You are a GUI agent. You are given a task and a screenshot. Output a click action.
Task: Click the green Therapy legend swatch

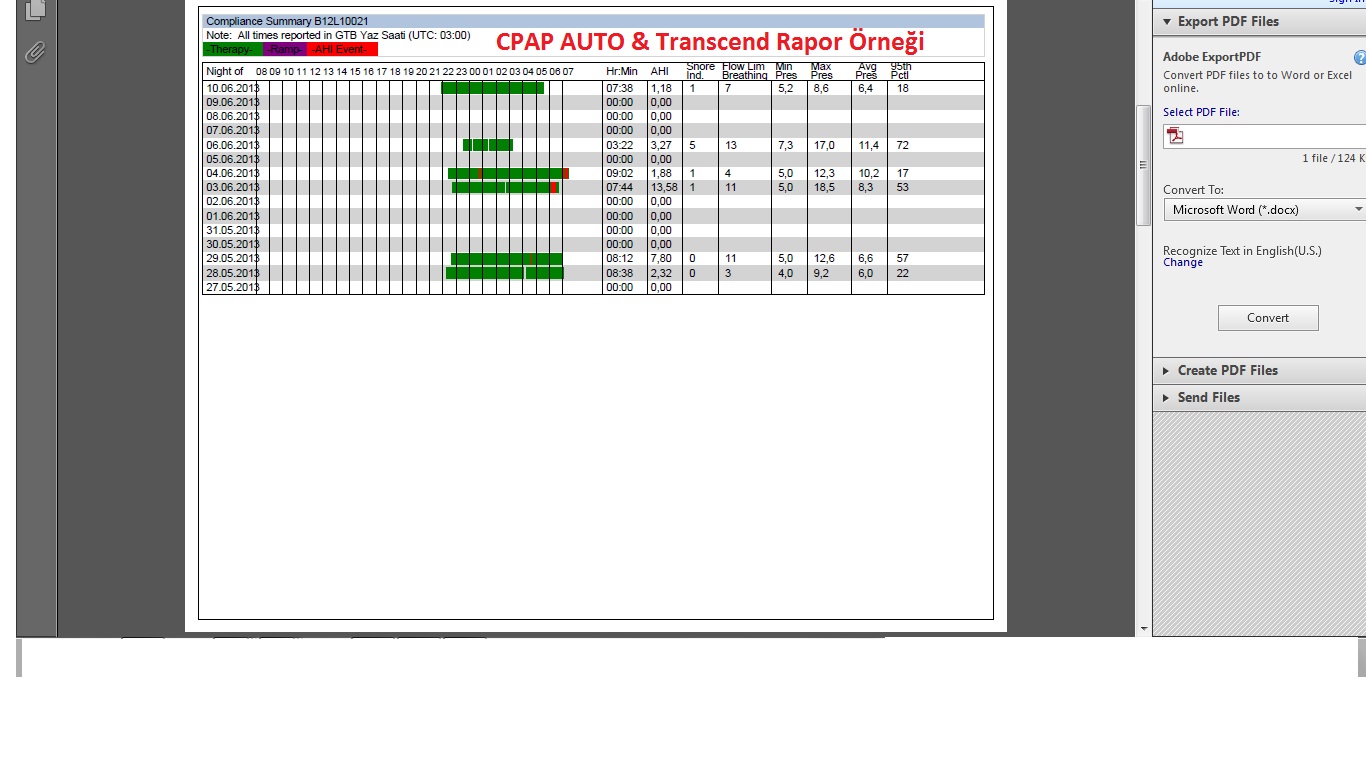click(232, 49)
